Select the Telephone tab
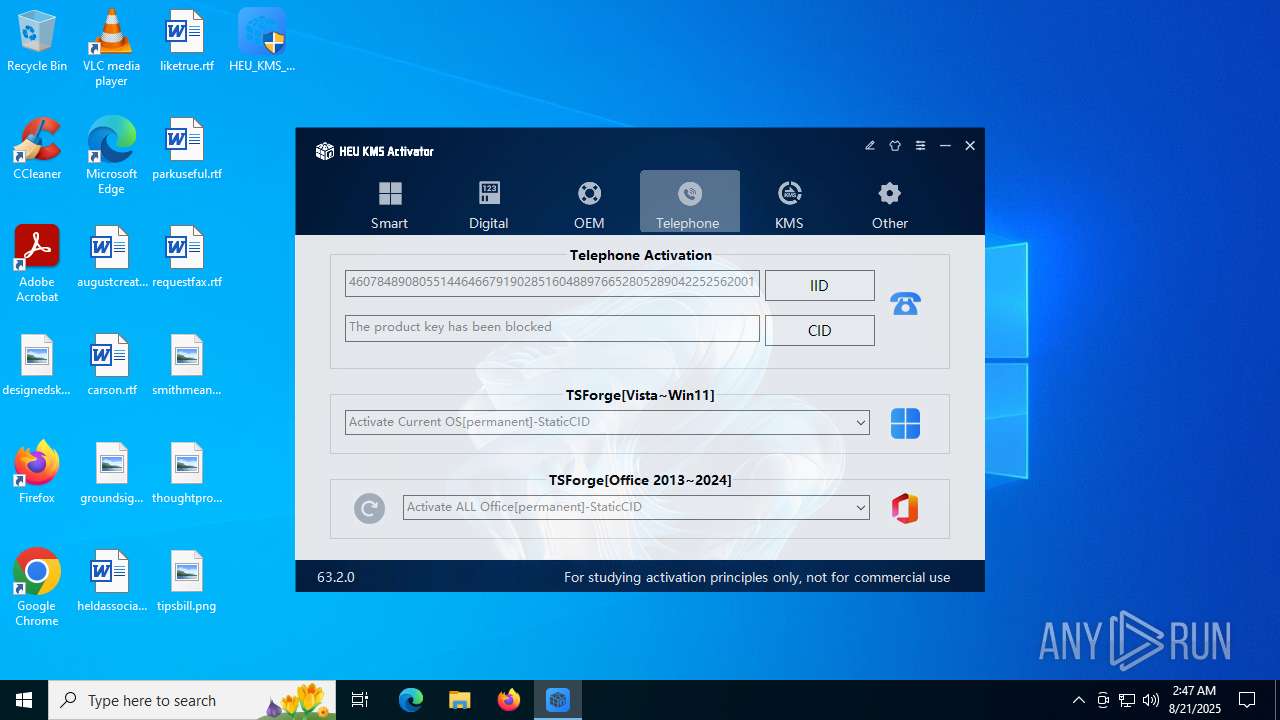The height and width of the screenshot is (720, 1280). pos(689,203)
